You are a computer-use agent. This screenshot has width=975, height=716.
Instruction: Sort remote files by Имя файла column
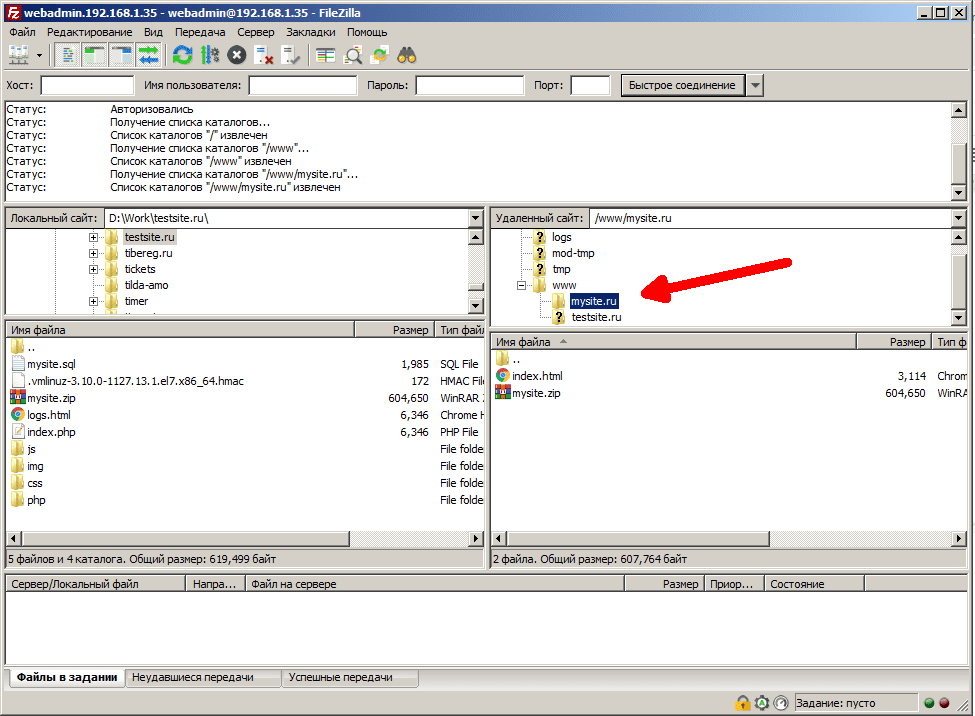673,342
